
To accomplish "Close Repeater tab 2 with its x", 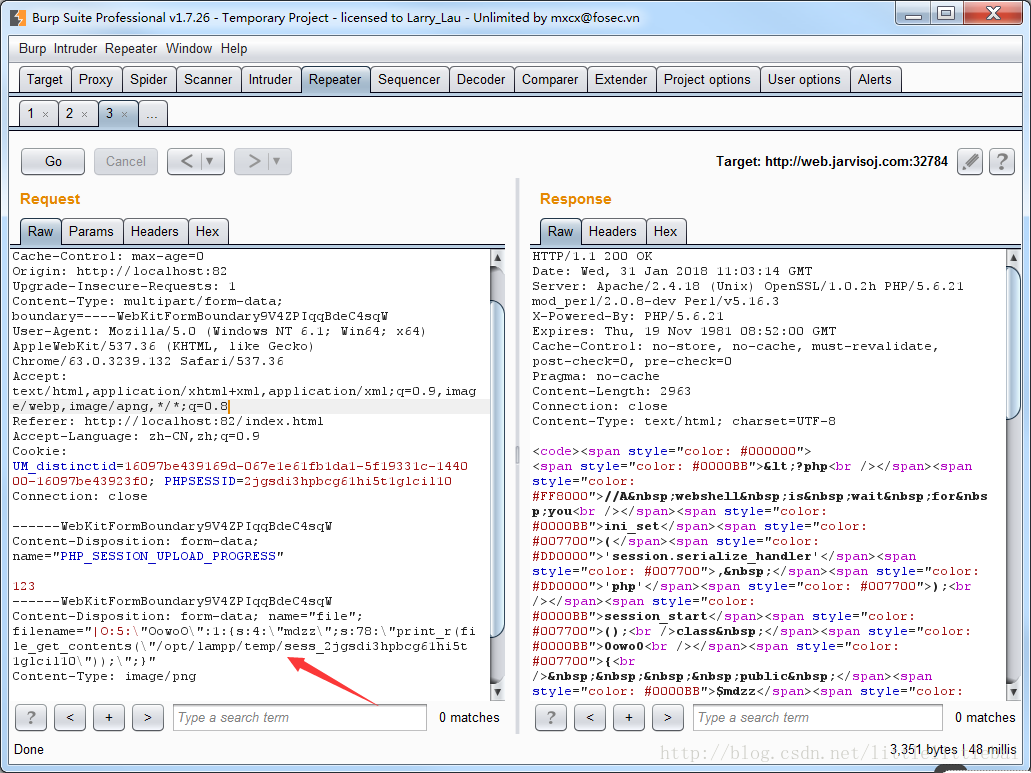I will [84, 114].
